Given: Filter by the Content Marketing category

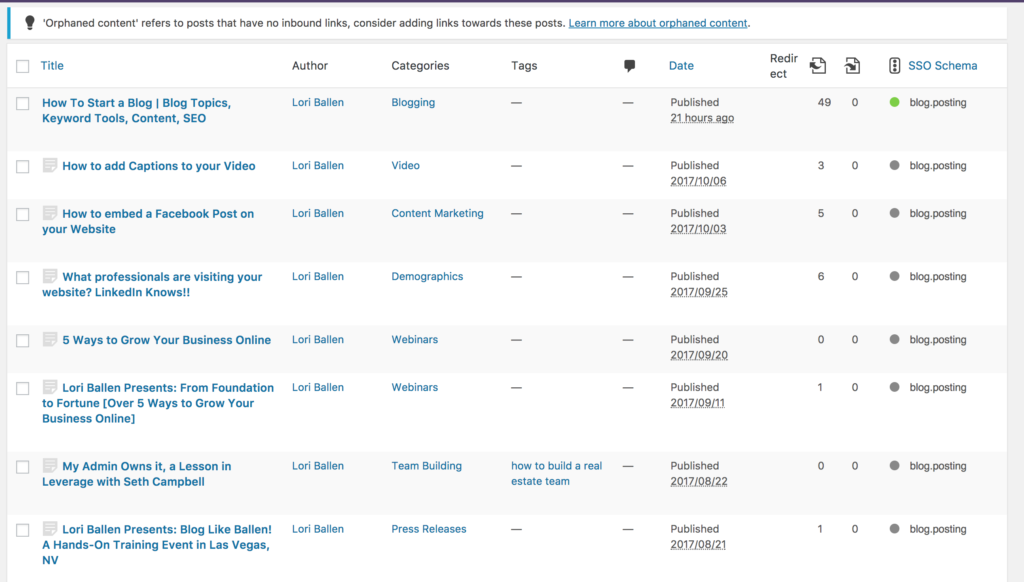Looking at the screenshot, I should coord(438,213).
